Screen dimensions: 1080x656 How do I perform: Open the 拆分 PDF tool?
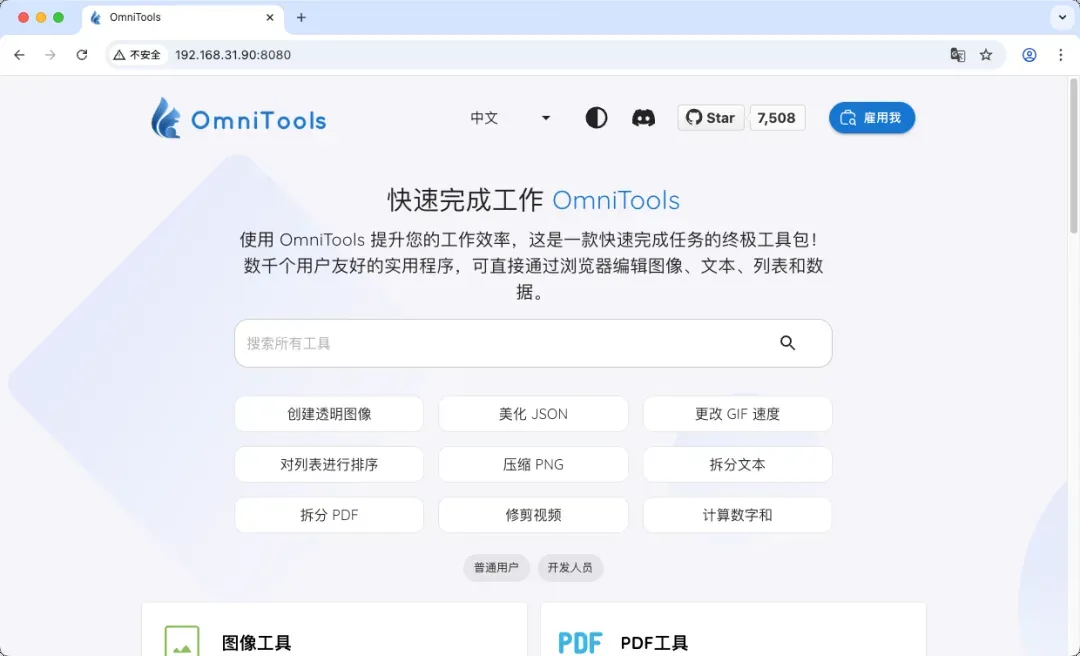(x=329, y=515)
